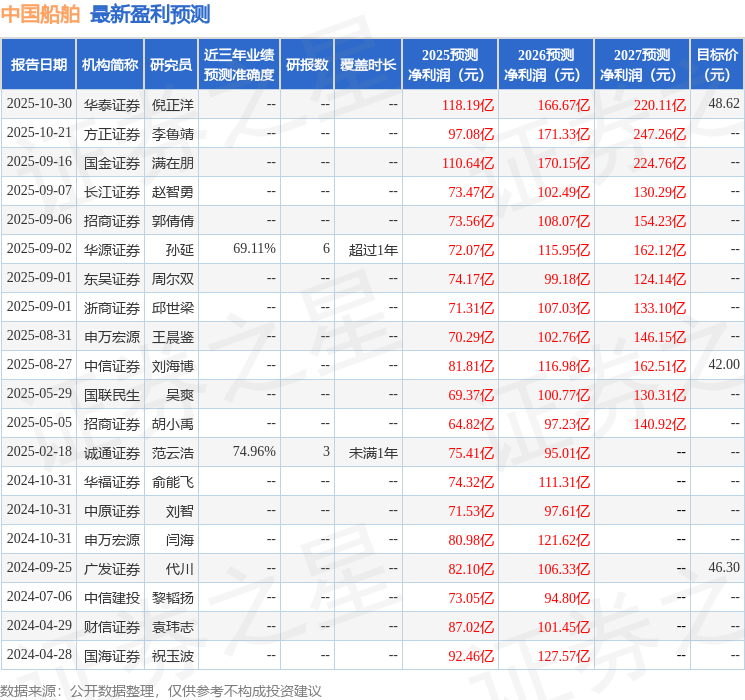Click the 覆盖时长 column header
Image resolution: width=745 pixels, height=700 pixels.
[368, 65]
